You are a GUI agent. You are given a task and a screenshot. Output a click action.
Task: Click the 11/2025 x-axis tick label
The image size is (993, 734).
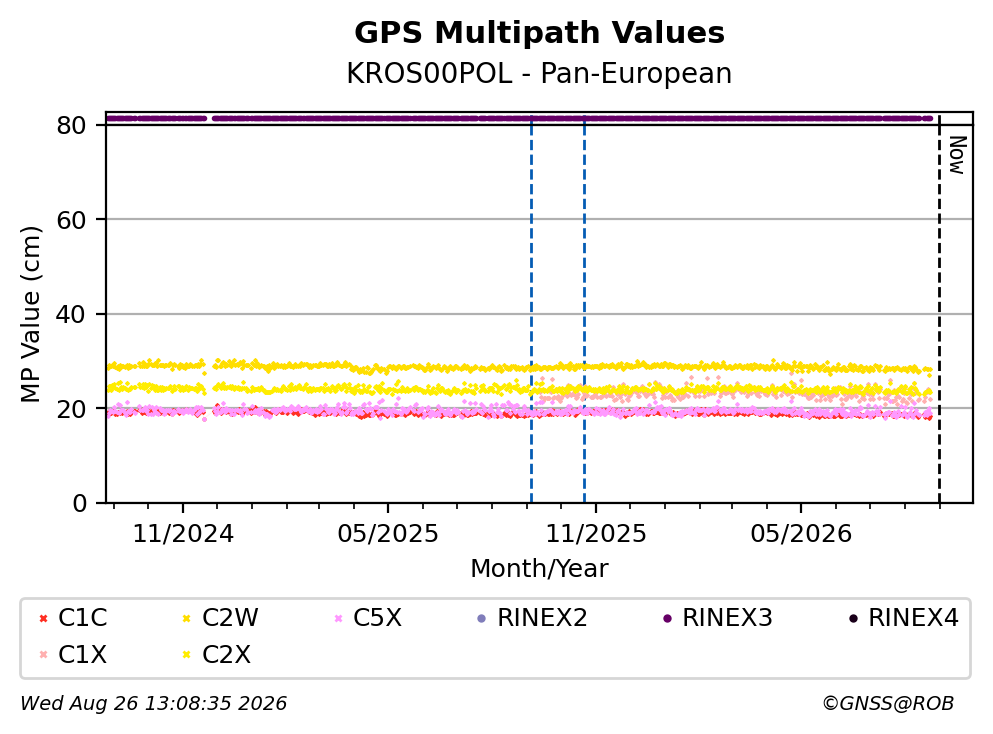tap(596, 534)
